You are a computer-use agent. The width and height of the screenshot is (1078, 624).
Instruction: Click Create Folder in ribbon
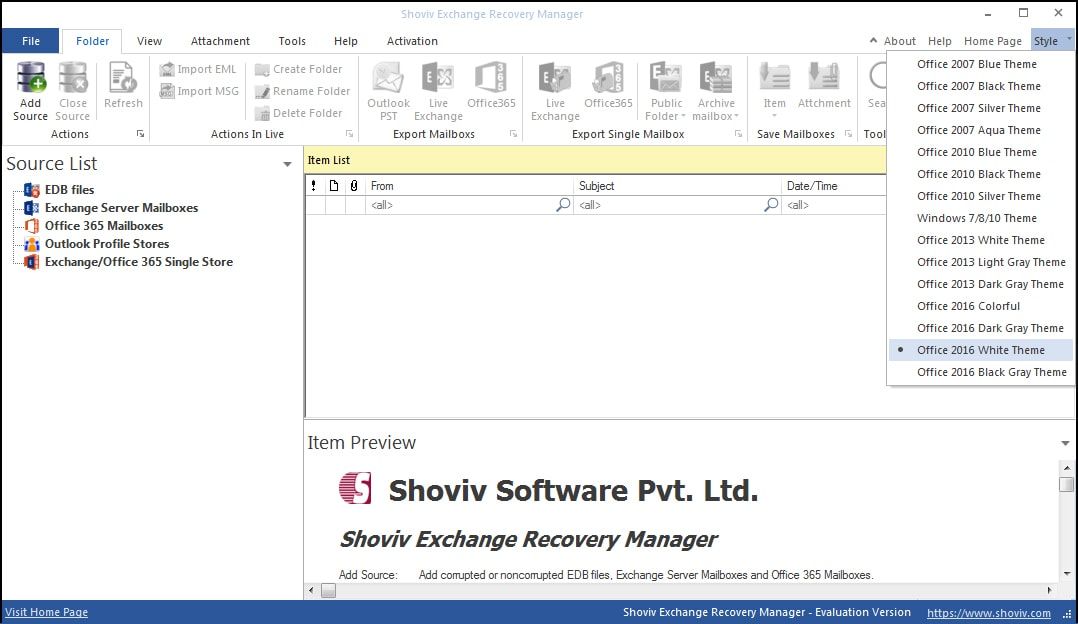(x=298, y=69)
